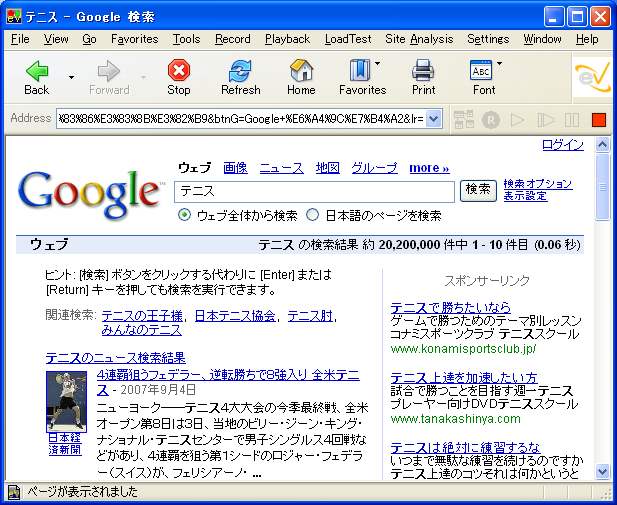Click the round R record icon
Screen dimensions: 617x505
490,120
